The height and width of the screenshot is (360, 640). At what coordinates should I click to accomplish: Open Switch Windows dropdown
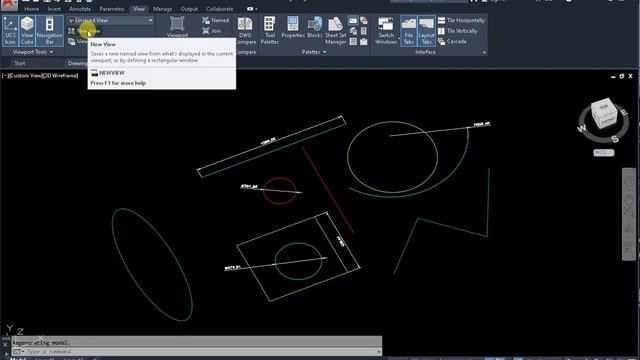pos(386,31)
